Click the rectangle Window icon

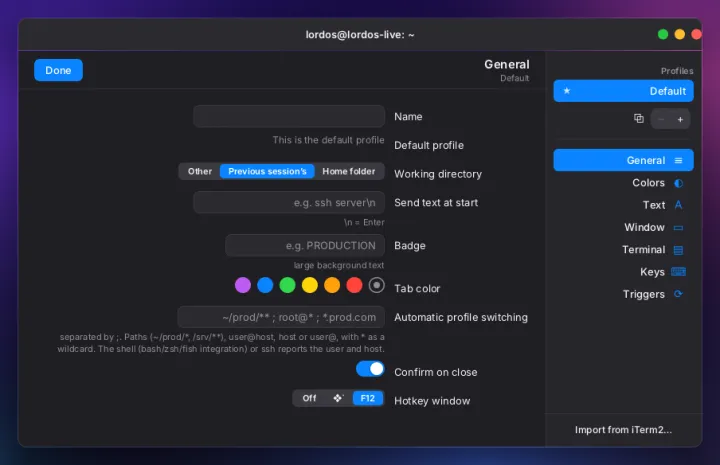(678, 228)
